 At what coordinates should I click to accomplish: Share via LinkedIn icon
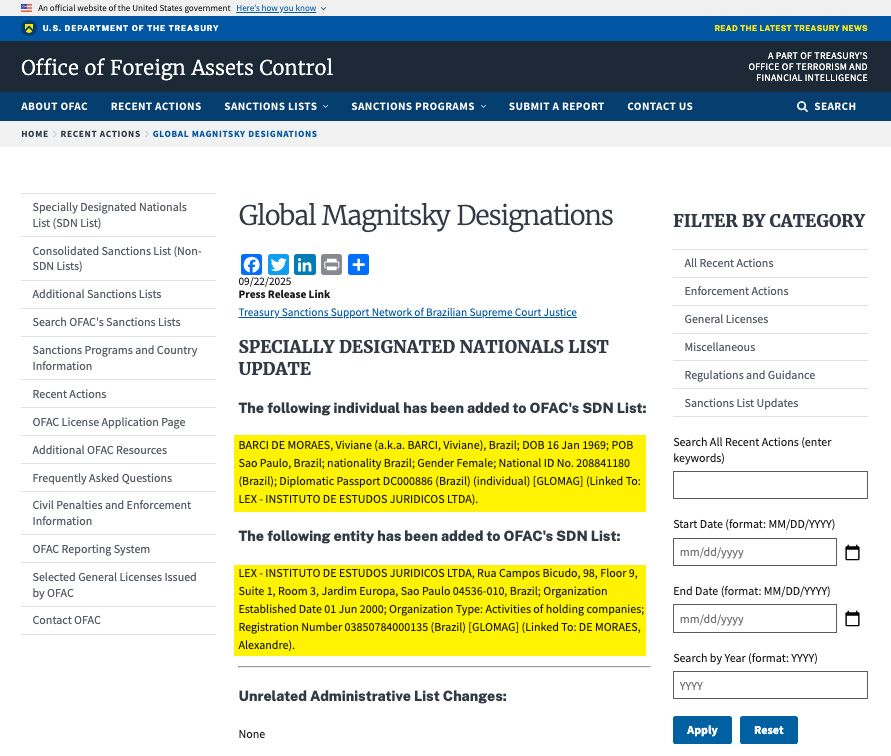tap(305, 265)
